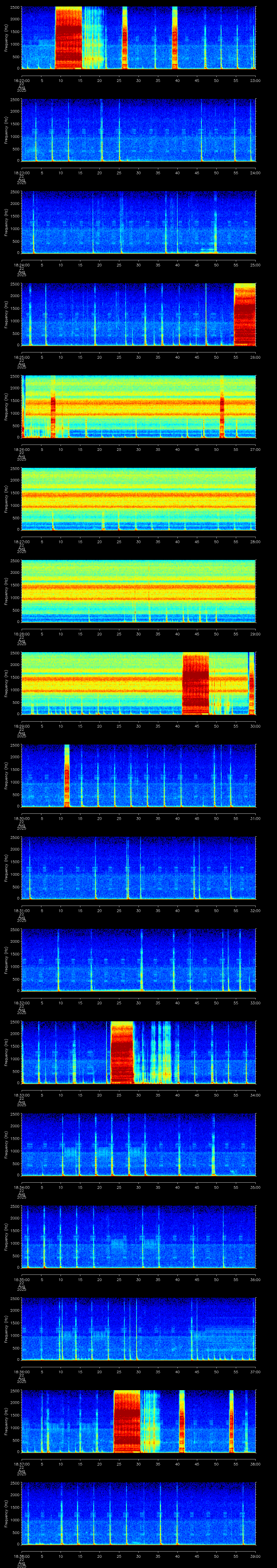
Task: Select the 18:32:00 start time label
Action: pyautogui.click(x=21, y=1003)
